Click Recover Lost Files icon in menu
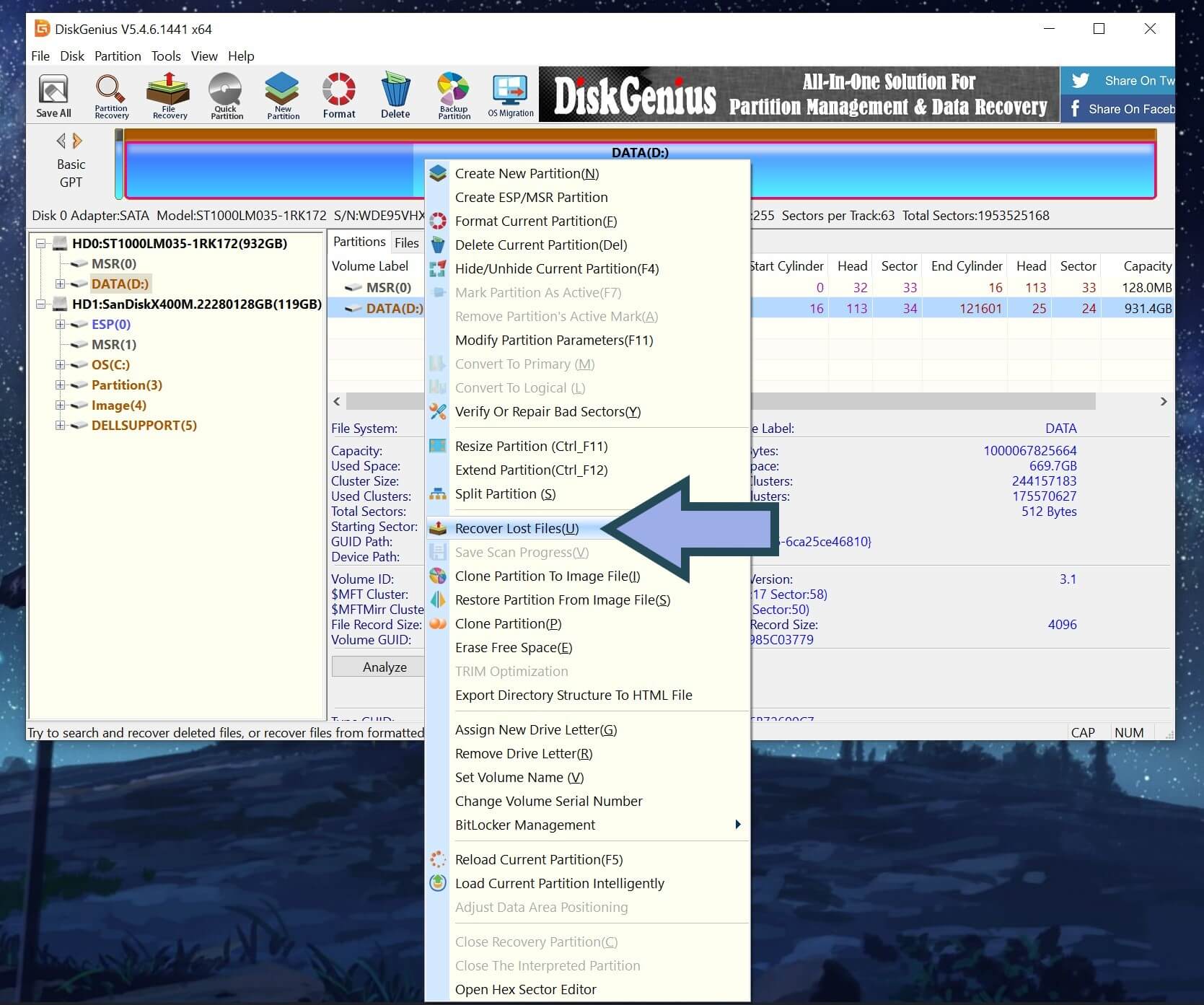1204x1005 pixels. point(438,528)
